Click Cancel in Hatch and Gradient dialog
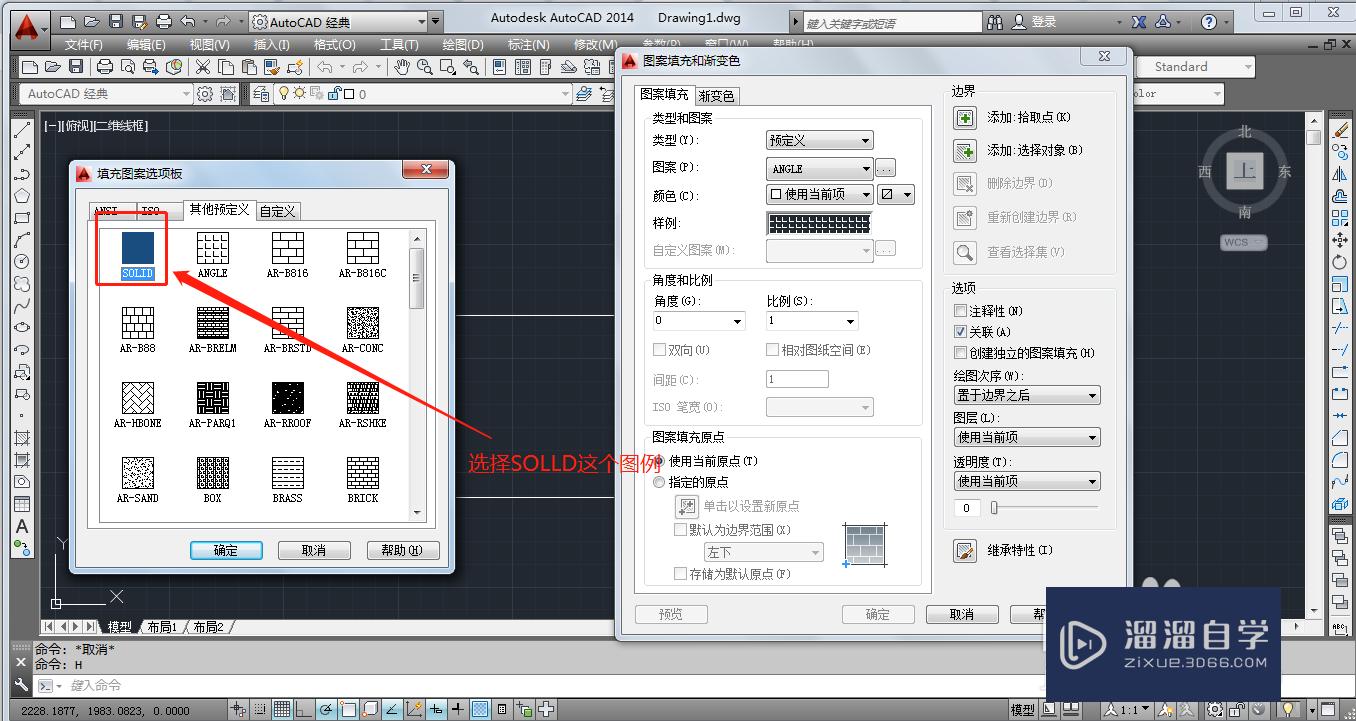The width and height of the screenshot is (1356, 721). point(962,615)
